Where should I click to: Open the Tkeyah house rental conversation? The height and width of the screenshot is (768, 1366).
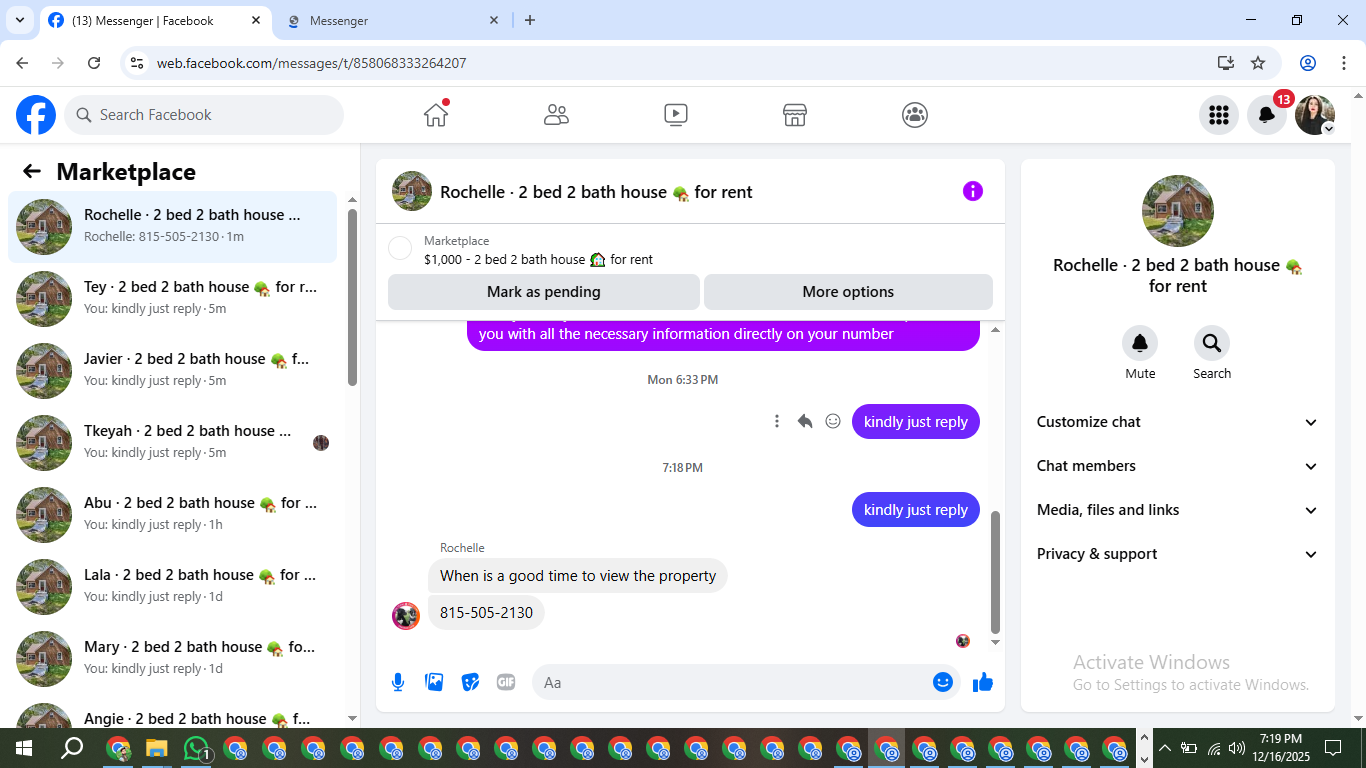point(173,443)
